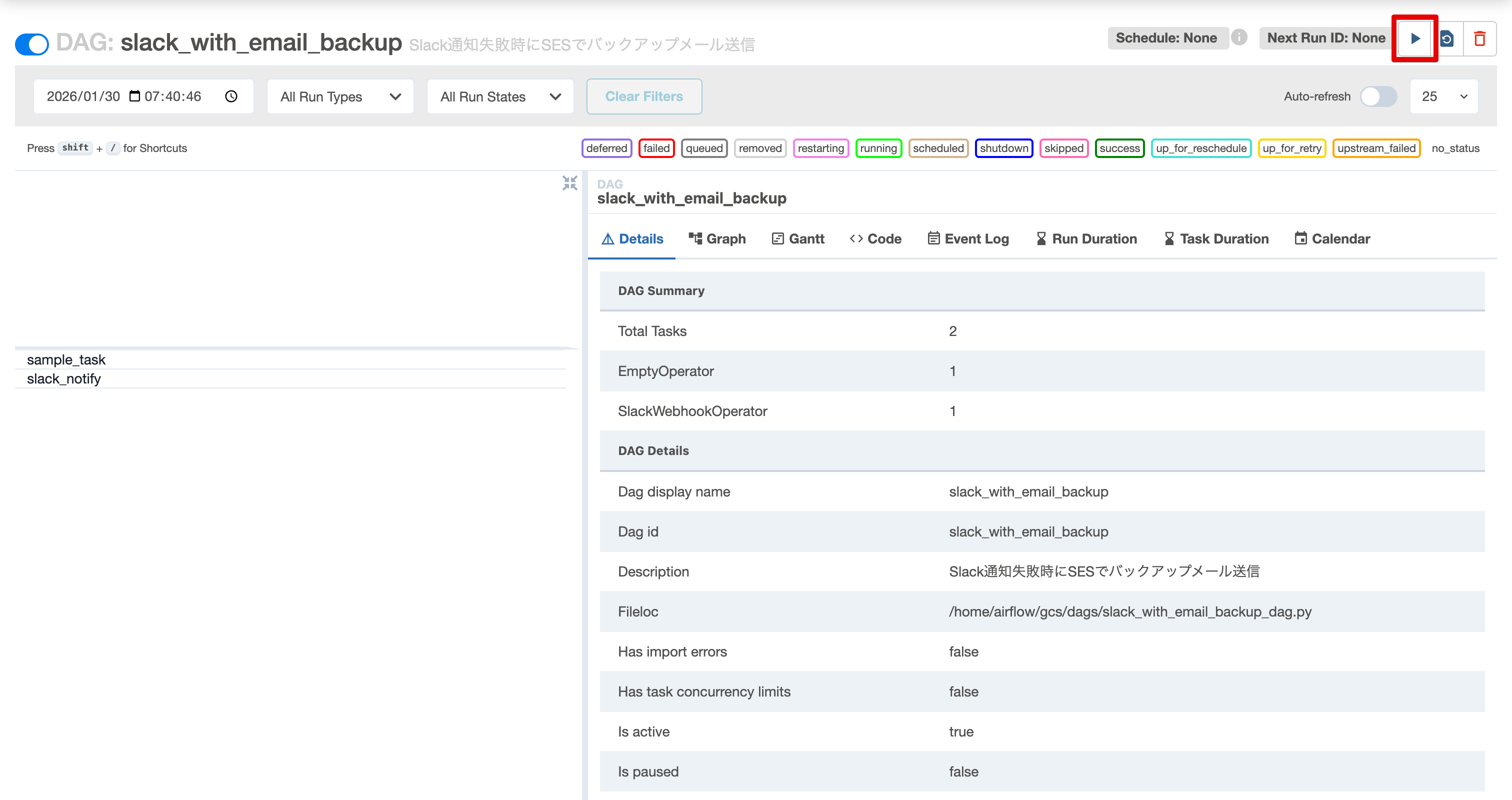Open the calendar icon in the date field
The height and width of the screenshot is (800, 1512).
point(134,95)
